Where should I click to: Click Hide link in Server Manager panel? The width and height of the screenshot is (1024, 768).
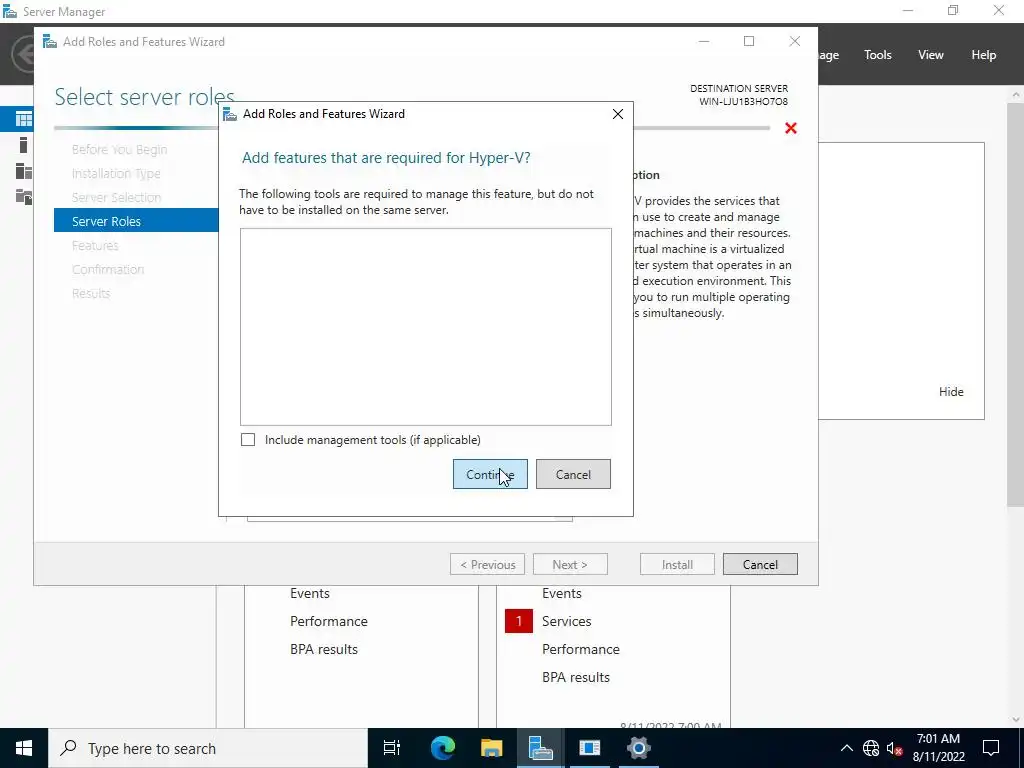pyautogui.click(x=951, y=392)
